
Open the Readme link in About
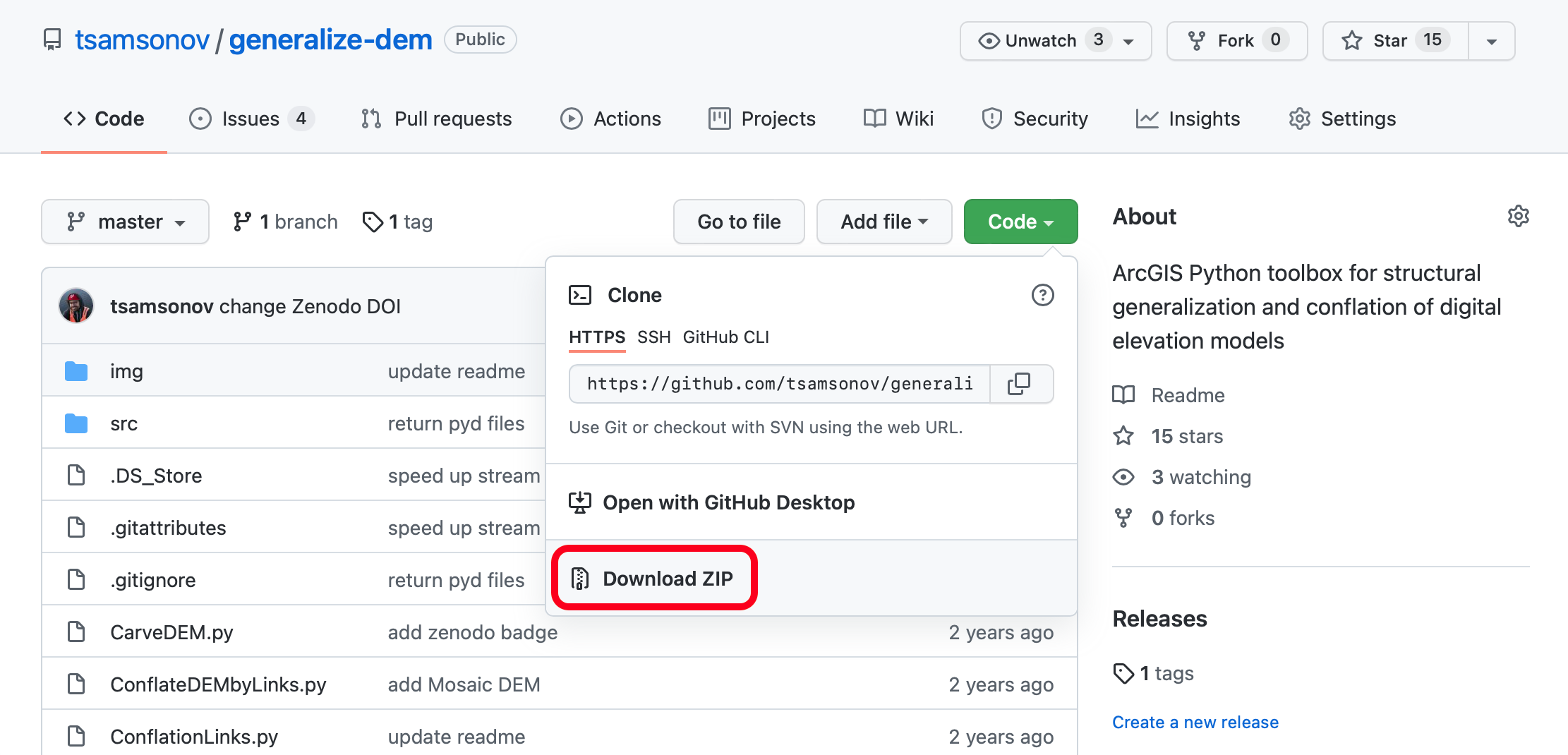(x=1169, y=395)
